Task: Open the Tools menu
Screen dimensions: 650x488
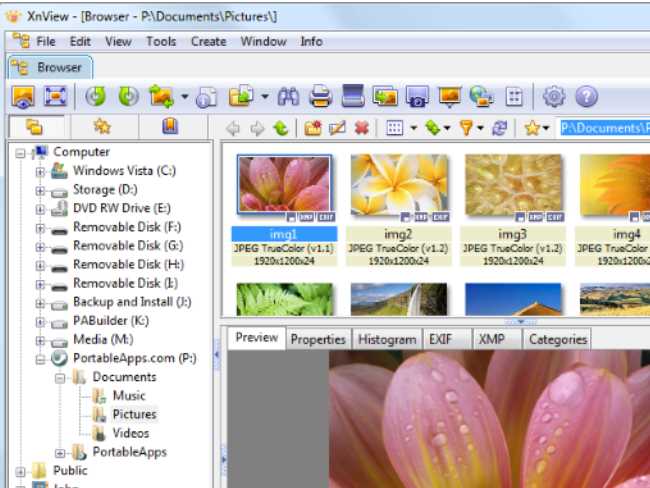Action: tap(161, 41)
